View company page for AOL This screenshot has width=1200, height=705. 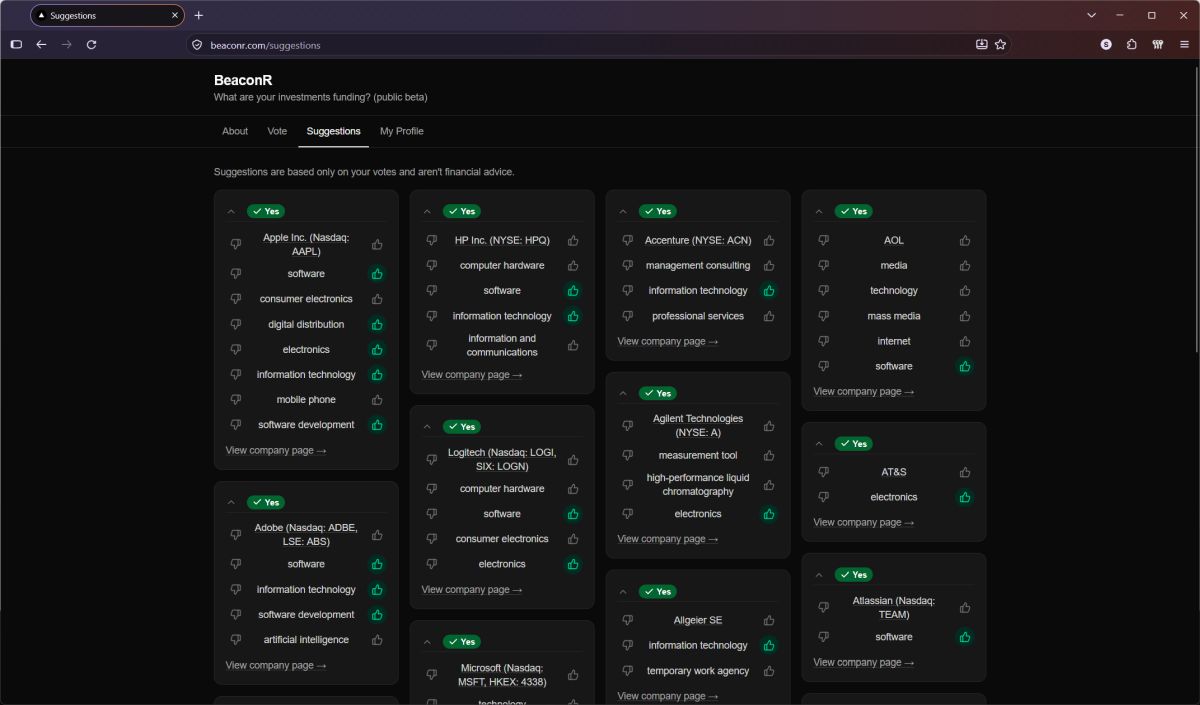click(x=864, y=392)
